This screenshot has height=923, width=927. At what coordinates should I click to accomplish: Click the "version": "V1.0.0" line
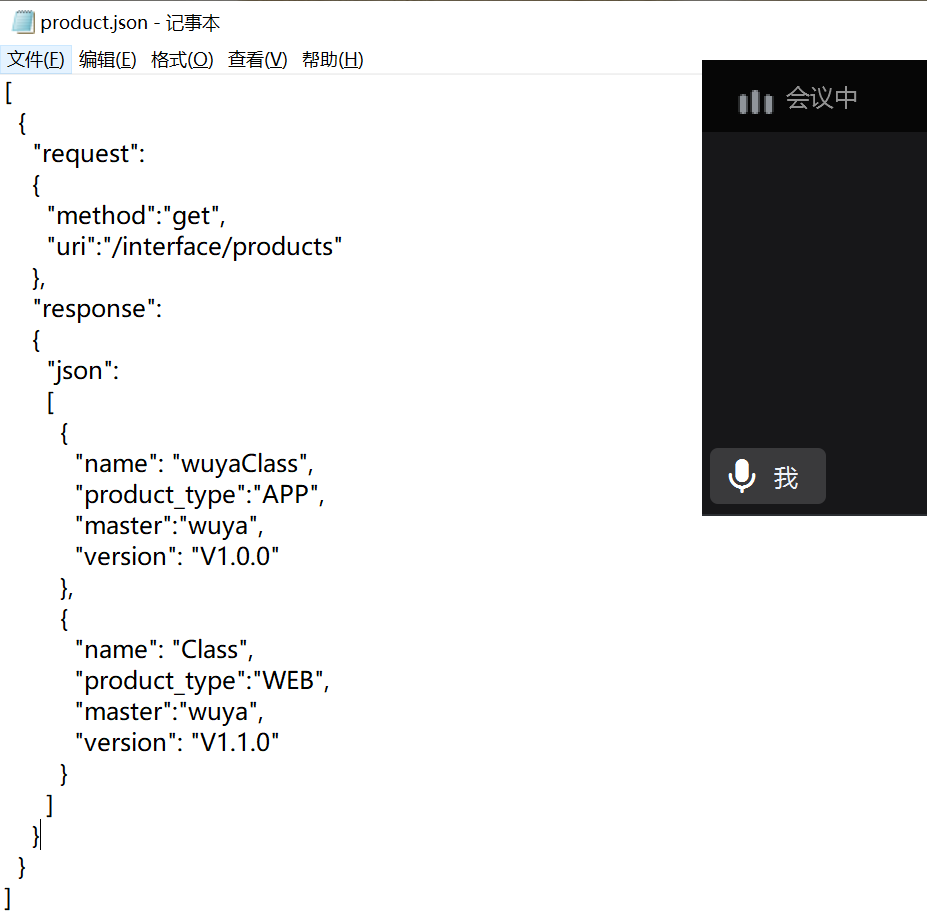click(177, 556)
